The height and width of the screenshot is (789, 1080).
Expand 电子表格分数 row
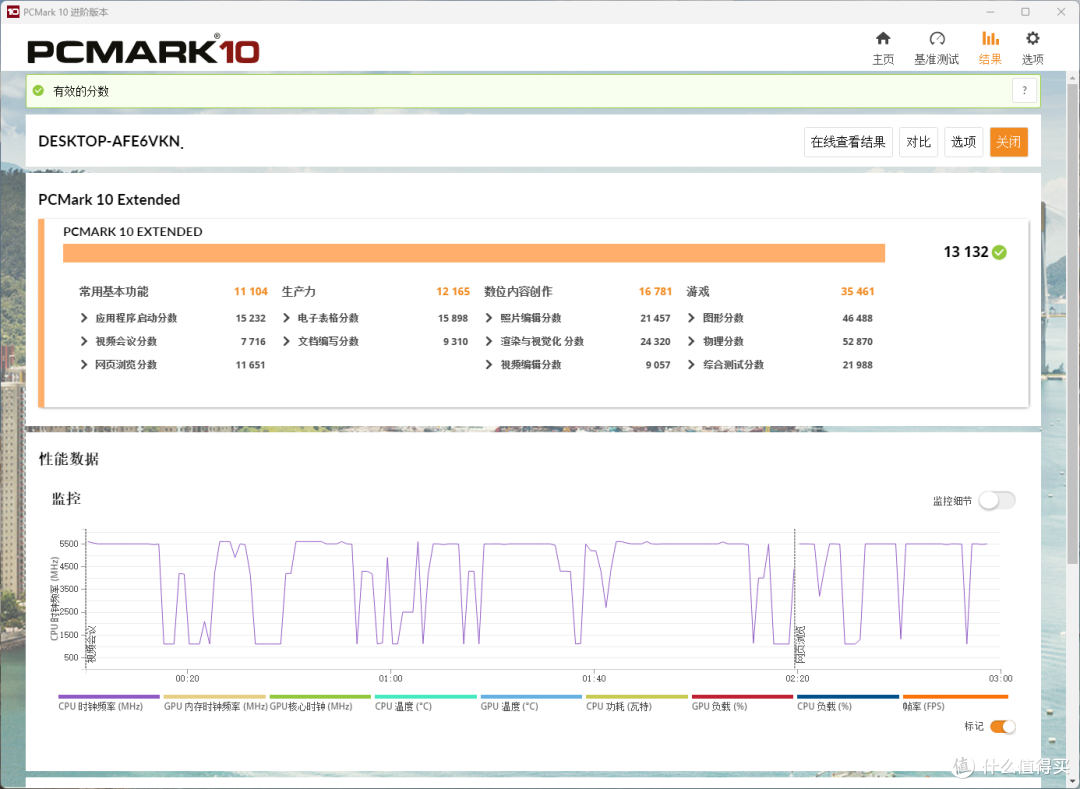(x=287, y=318)
